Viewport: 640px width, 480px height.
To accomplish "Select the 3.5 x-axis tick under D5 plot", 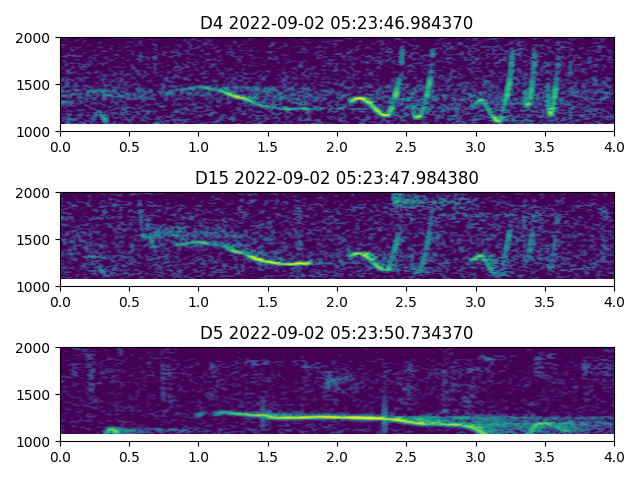I will point(545,456).
